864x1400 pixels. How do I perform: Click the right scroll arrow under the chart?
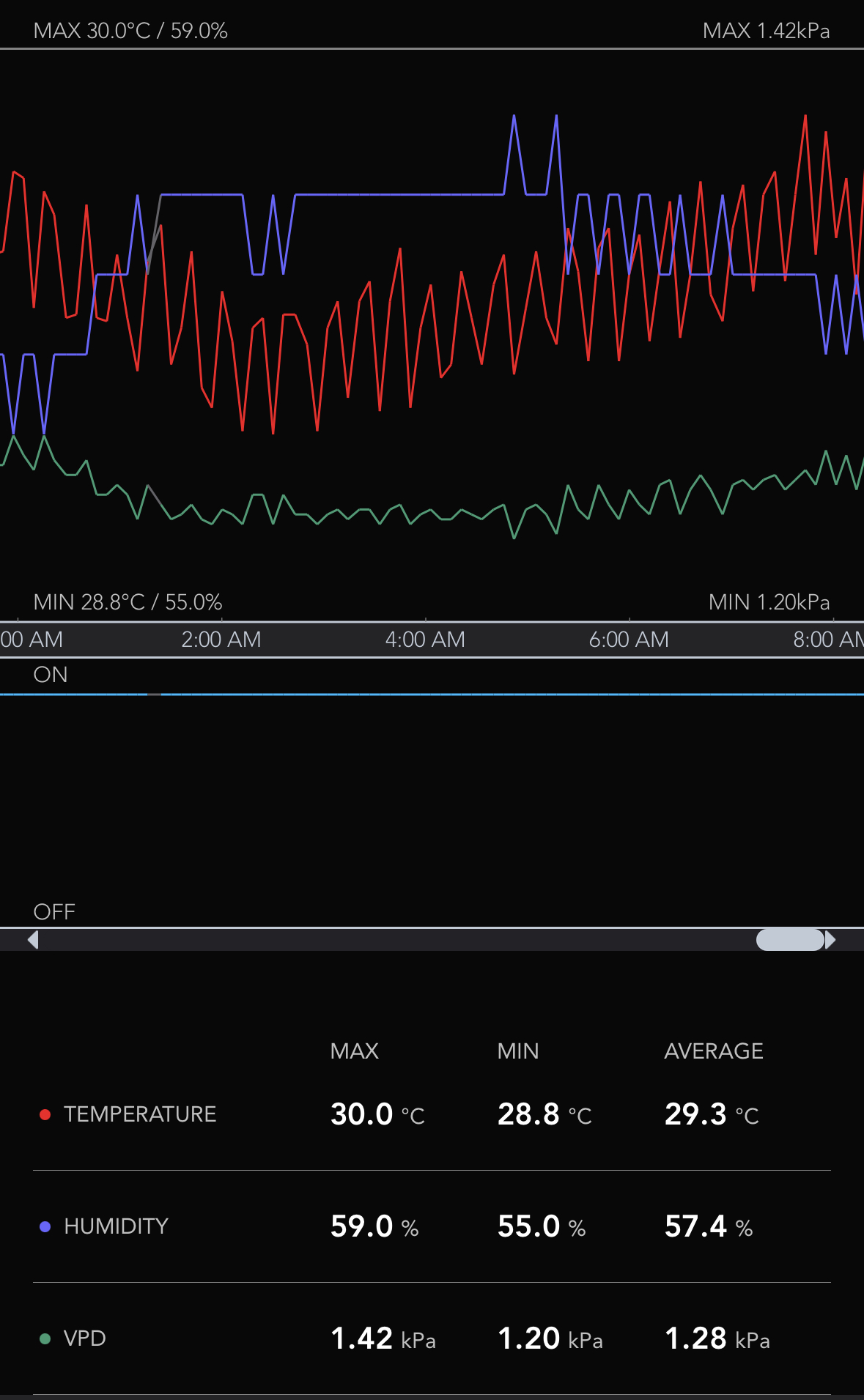(x=830, y=939)
